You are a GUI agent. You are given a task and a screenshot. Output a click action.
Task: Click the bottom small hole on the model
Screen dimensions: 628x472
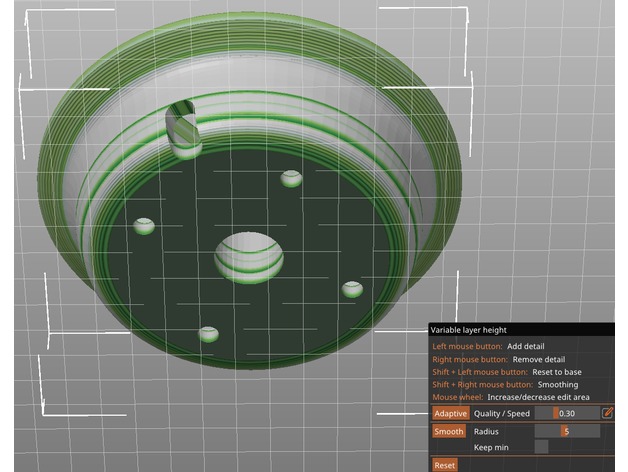click(208, 333)
